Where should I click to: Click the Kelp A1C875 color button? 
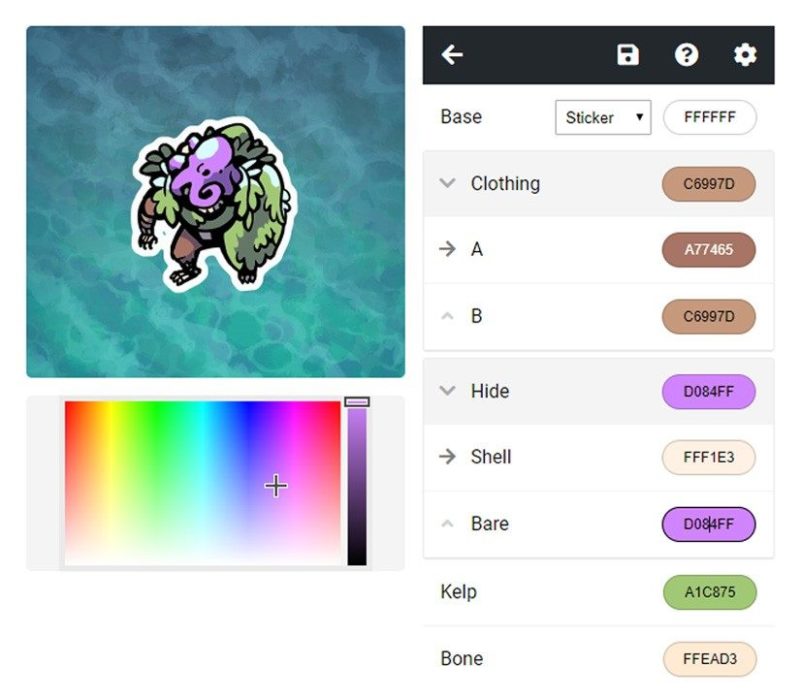710,592
